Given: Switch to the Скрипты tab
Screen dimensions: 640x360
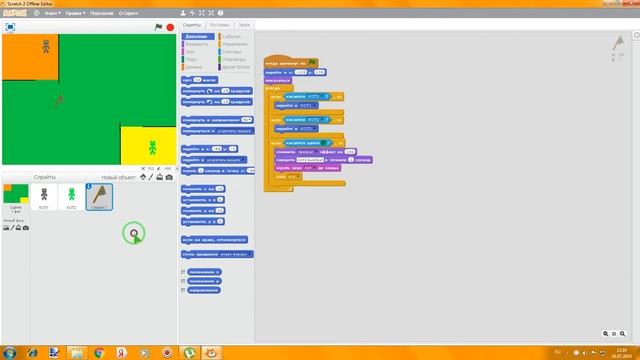Looking at the screenshot, I should point(192,25).
